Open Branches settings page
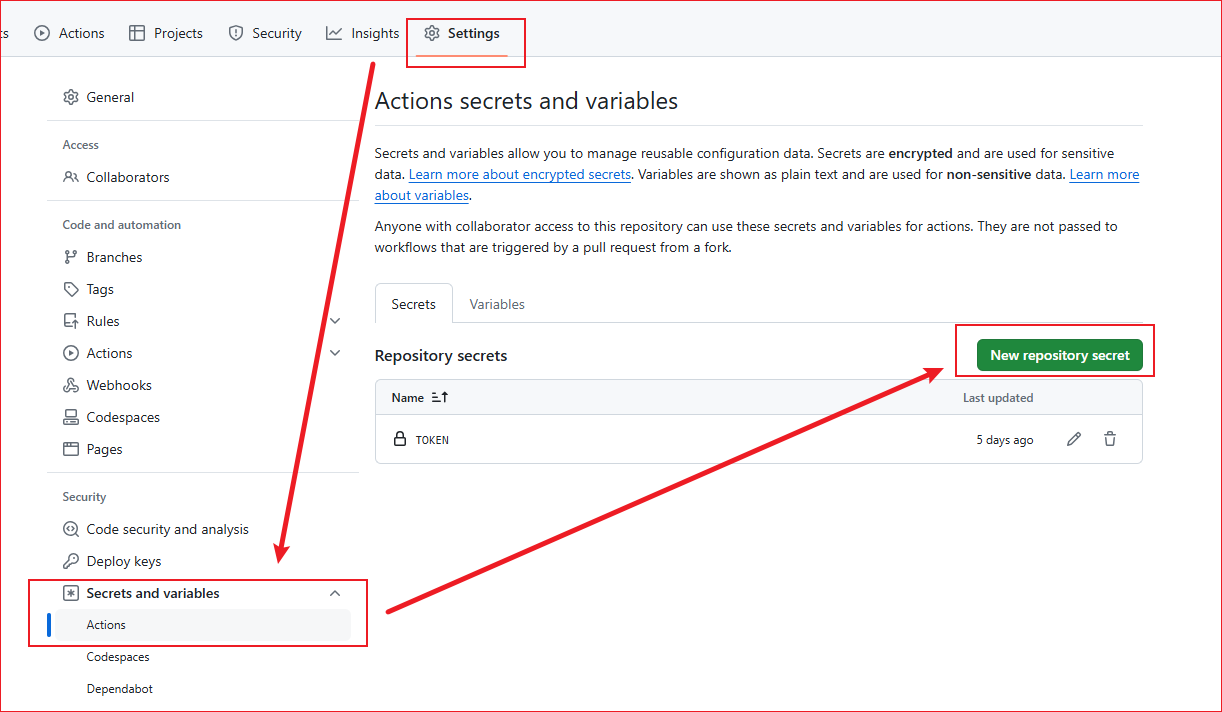 [x=114, y=257]
